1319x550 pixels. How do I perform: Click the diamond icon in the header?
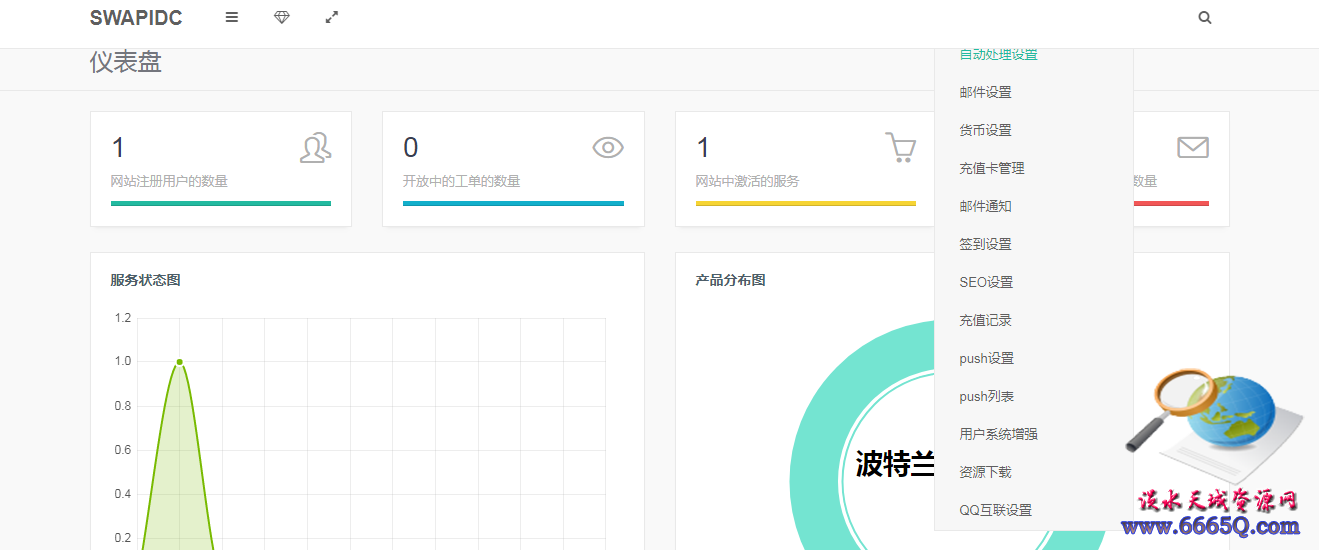[282, 17]
